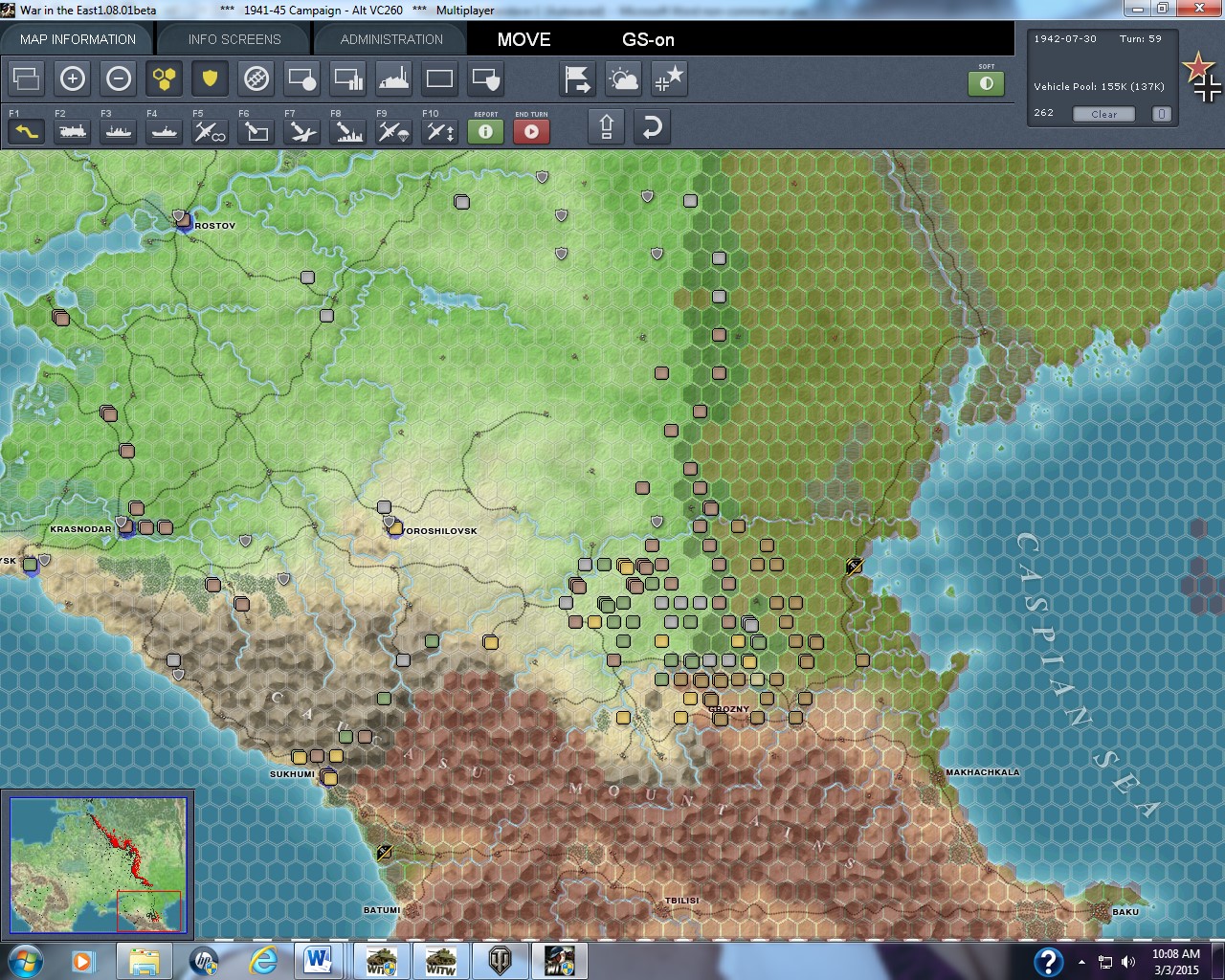Toggle the green SOFT factors button
The width and height of the screenshot is (1225, 980).
(987, 83)
